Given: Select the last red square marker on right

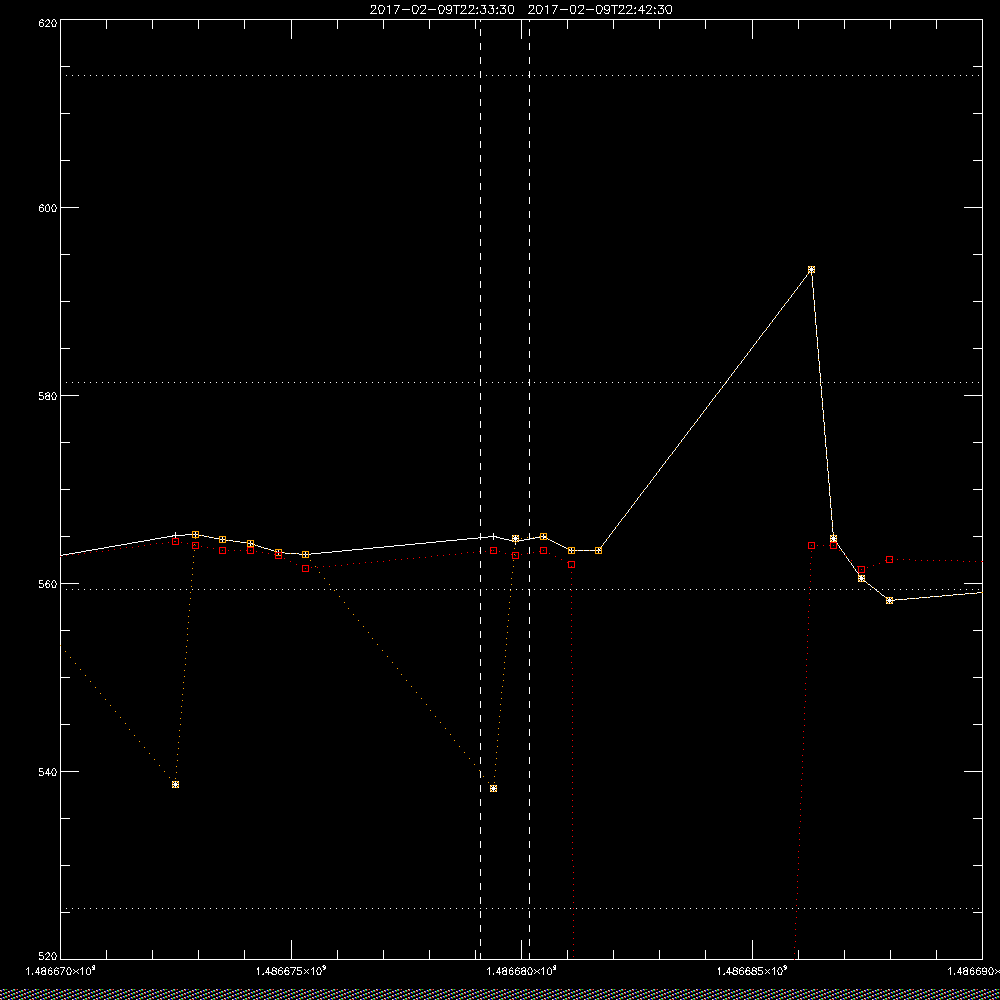Looking at the screenshot, I should click(890, 559).
